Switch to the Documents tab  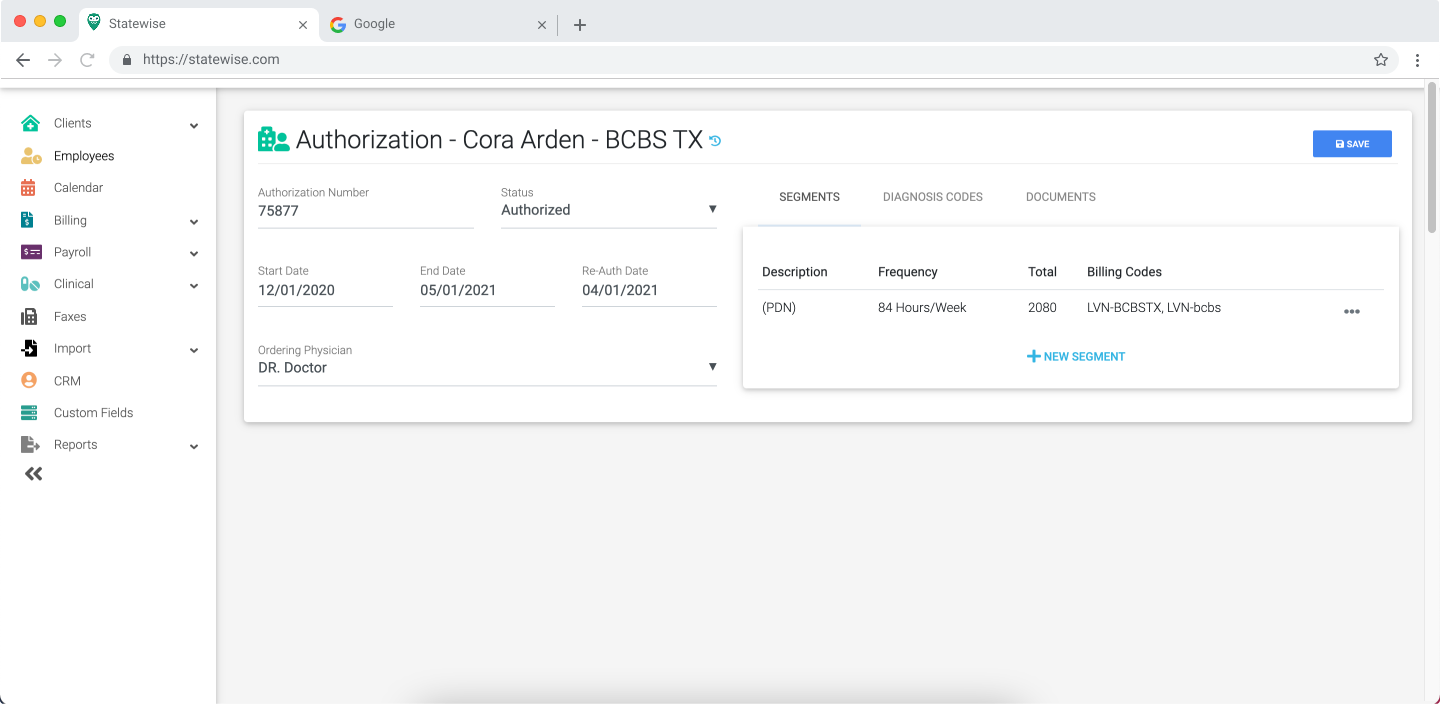[x=1061, y=197]
